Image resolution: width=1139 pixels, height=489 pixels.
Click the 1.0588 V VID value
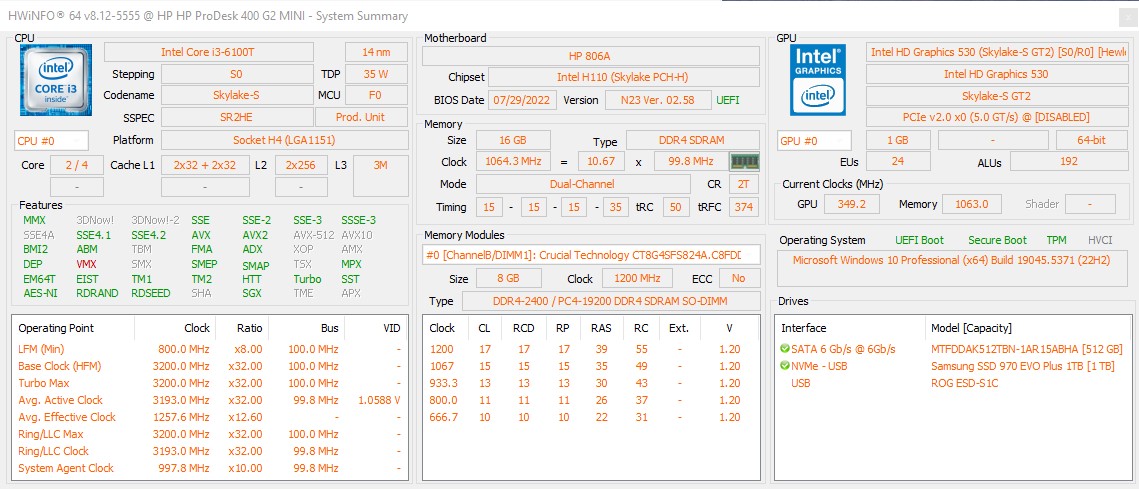(x=379, y=400)
